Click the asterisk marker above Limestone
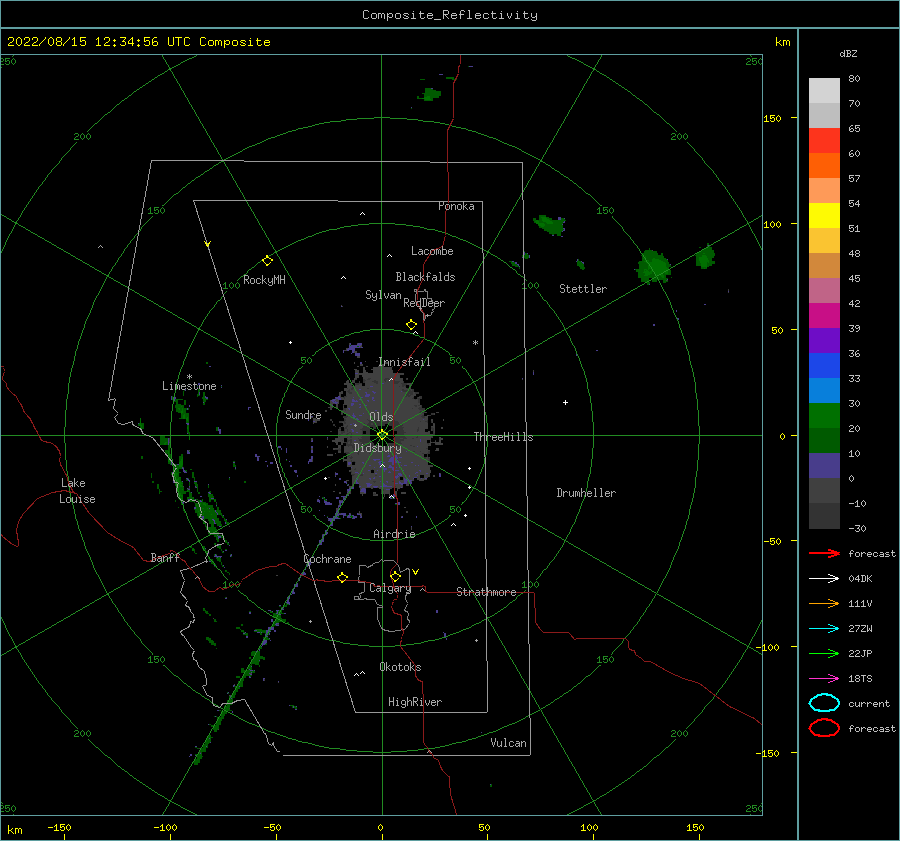The image size is (900, 841). (x=189, y=377)
